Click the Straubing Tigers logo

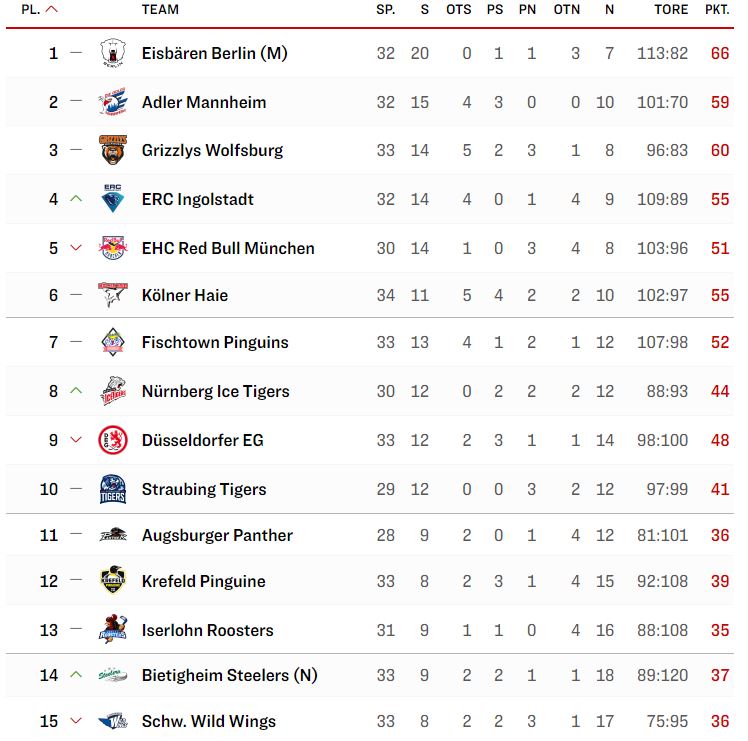click(113, 489)
